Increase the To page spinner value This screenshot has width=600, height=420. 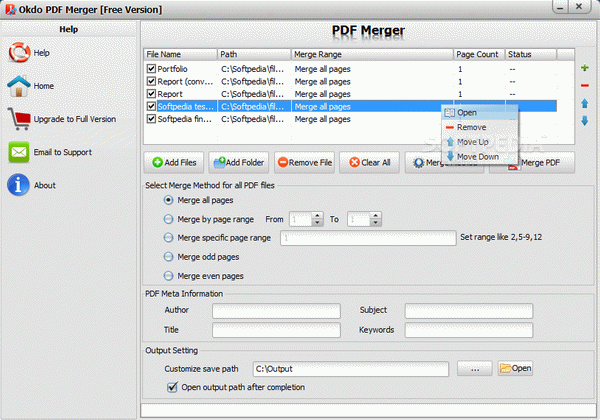click(x=375, y=216)
